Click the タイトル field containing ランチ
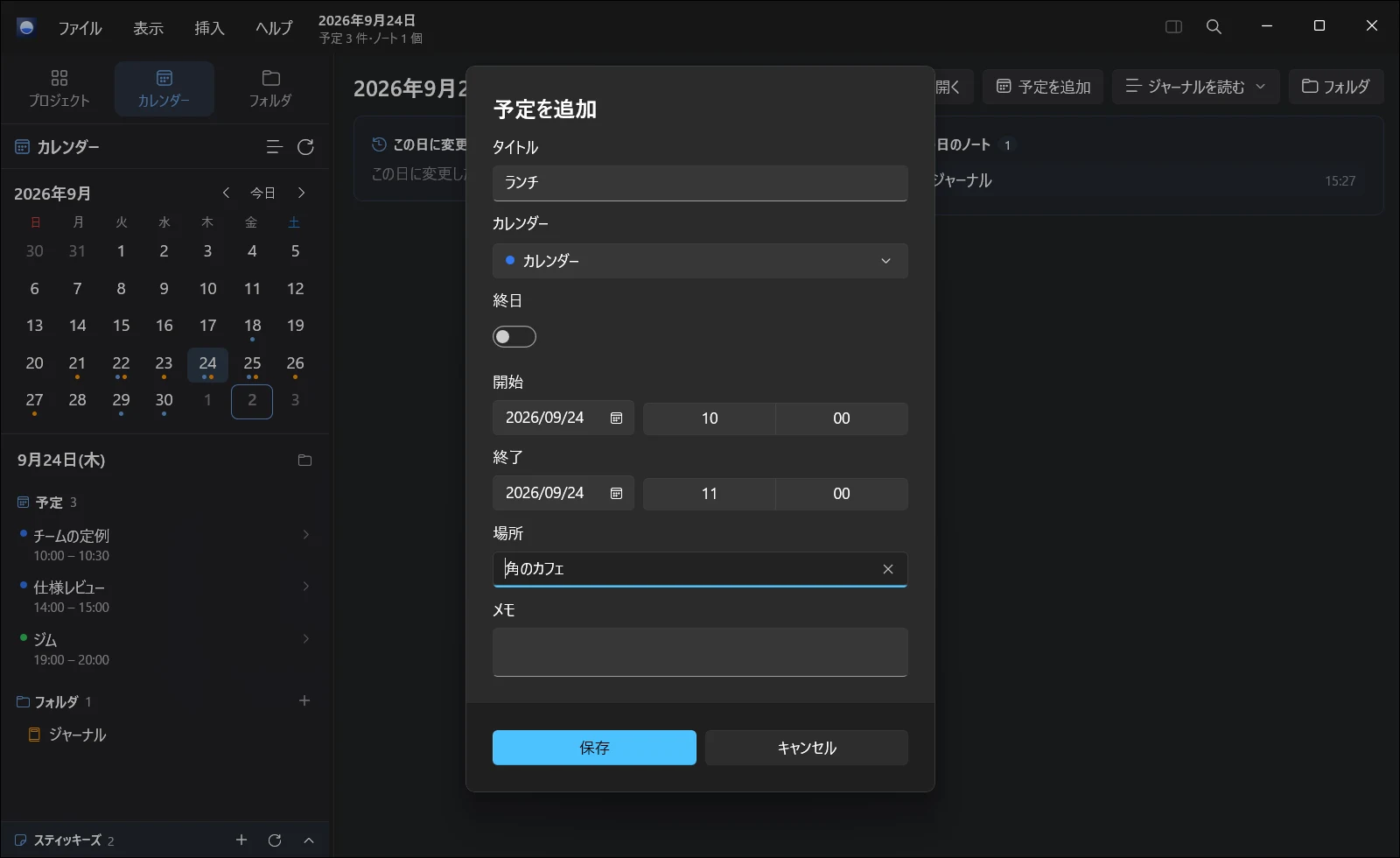 [x=700, y=183]
